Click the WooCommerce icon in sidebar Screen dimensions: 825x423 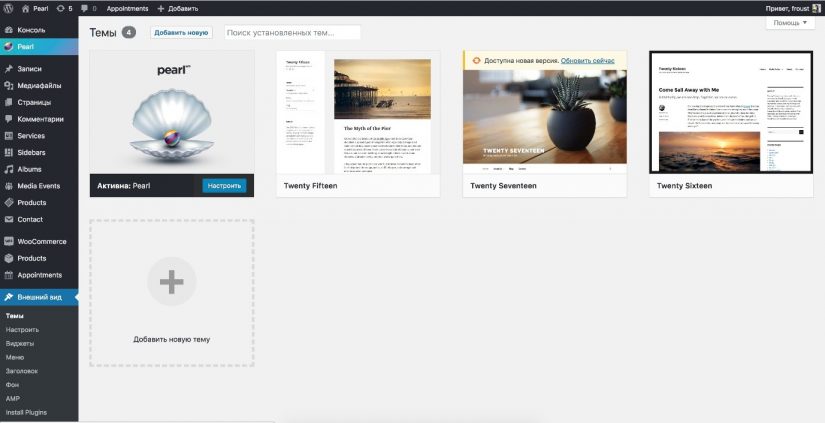8,241
